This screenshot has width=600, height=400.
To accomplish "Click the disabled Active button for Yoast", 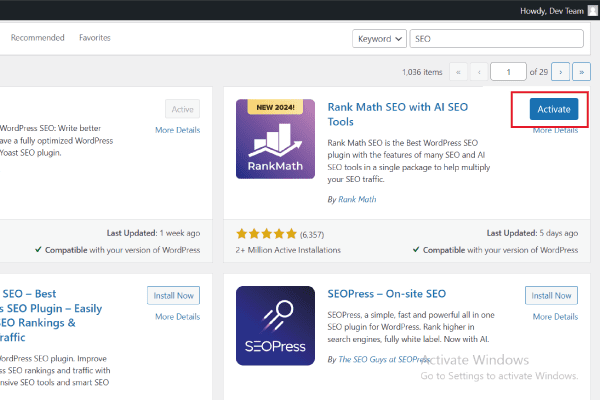I will coord(183,109).
